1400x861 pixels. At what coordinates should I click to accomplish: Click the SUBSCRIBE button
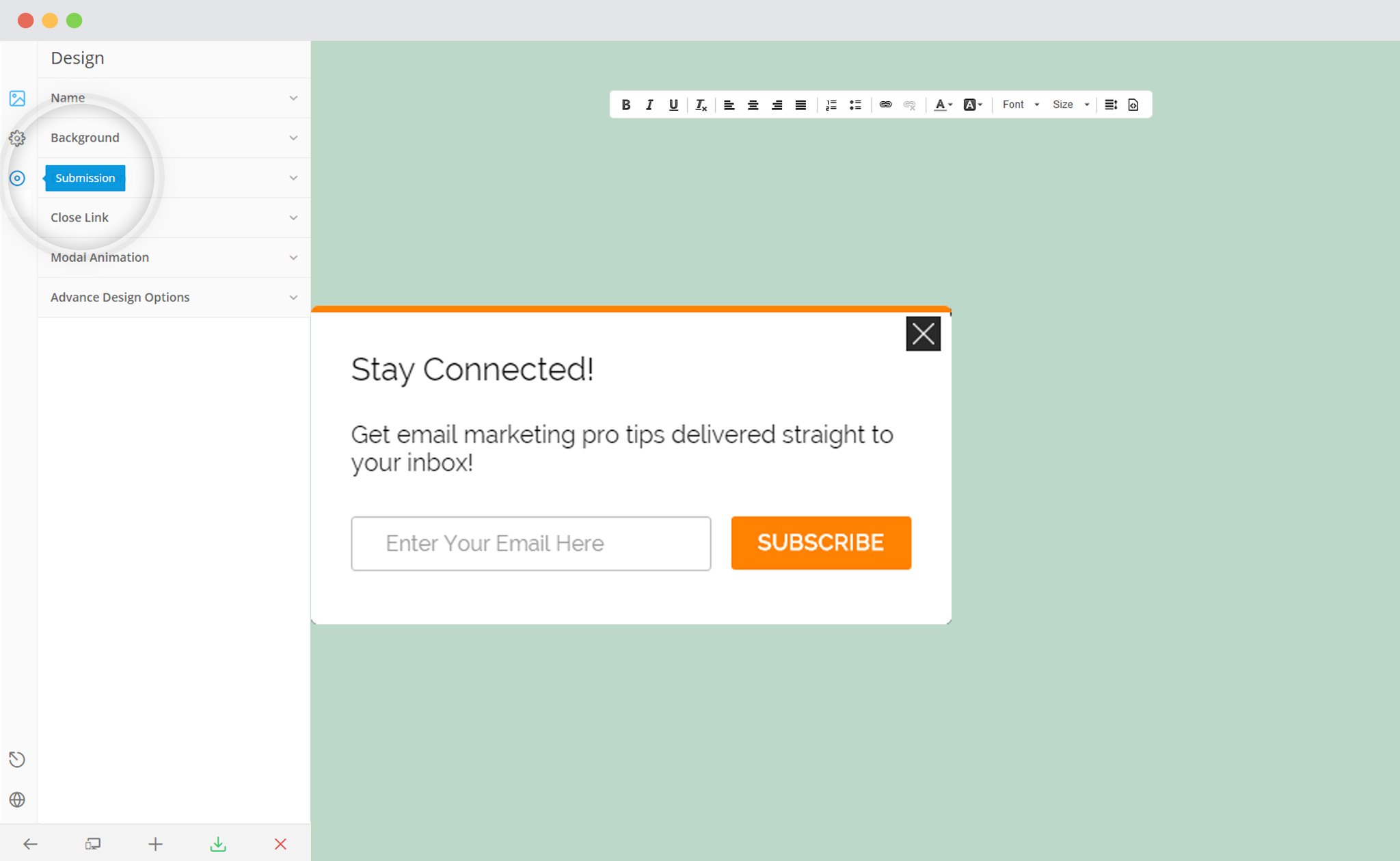tap(822, 542)
